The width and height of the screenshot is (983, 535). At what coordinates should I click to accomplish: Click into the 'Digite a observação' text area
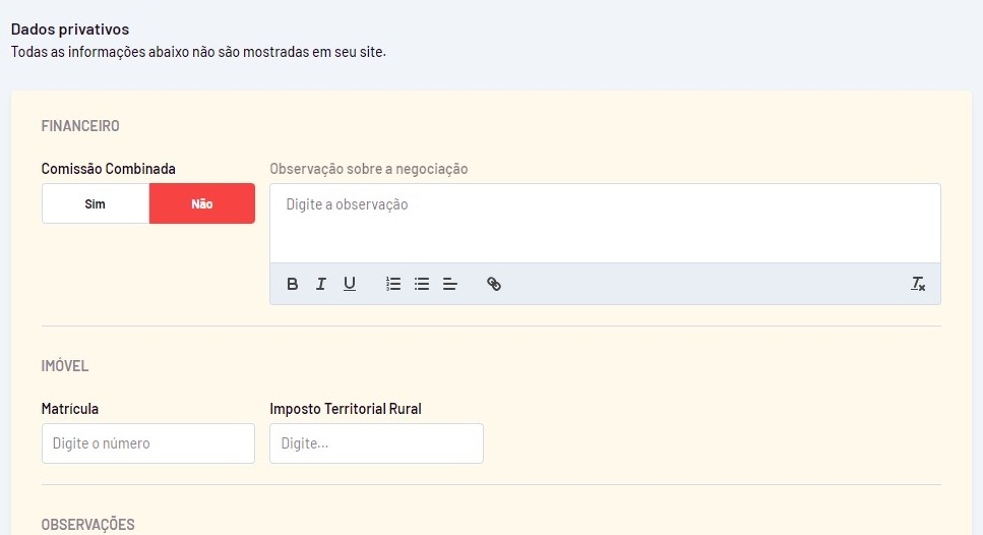[x=604, y=223]
